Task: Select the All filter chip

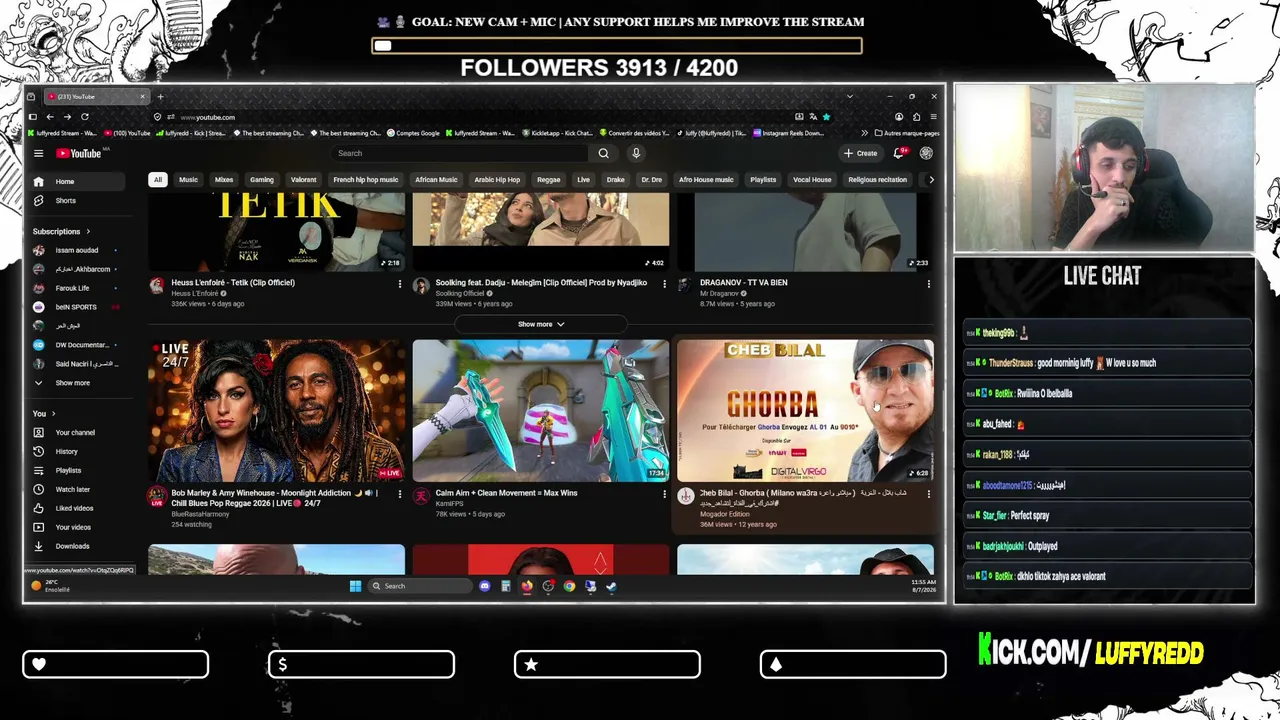Action: click(157, 180)
